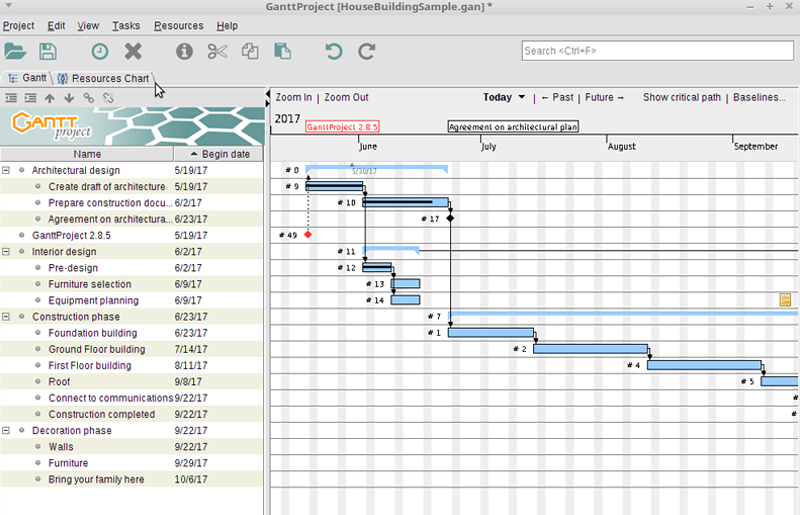The image size is (800, 515).
Task: Sort by the Begin date column header
Action: tap(219, 154)
